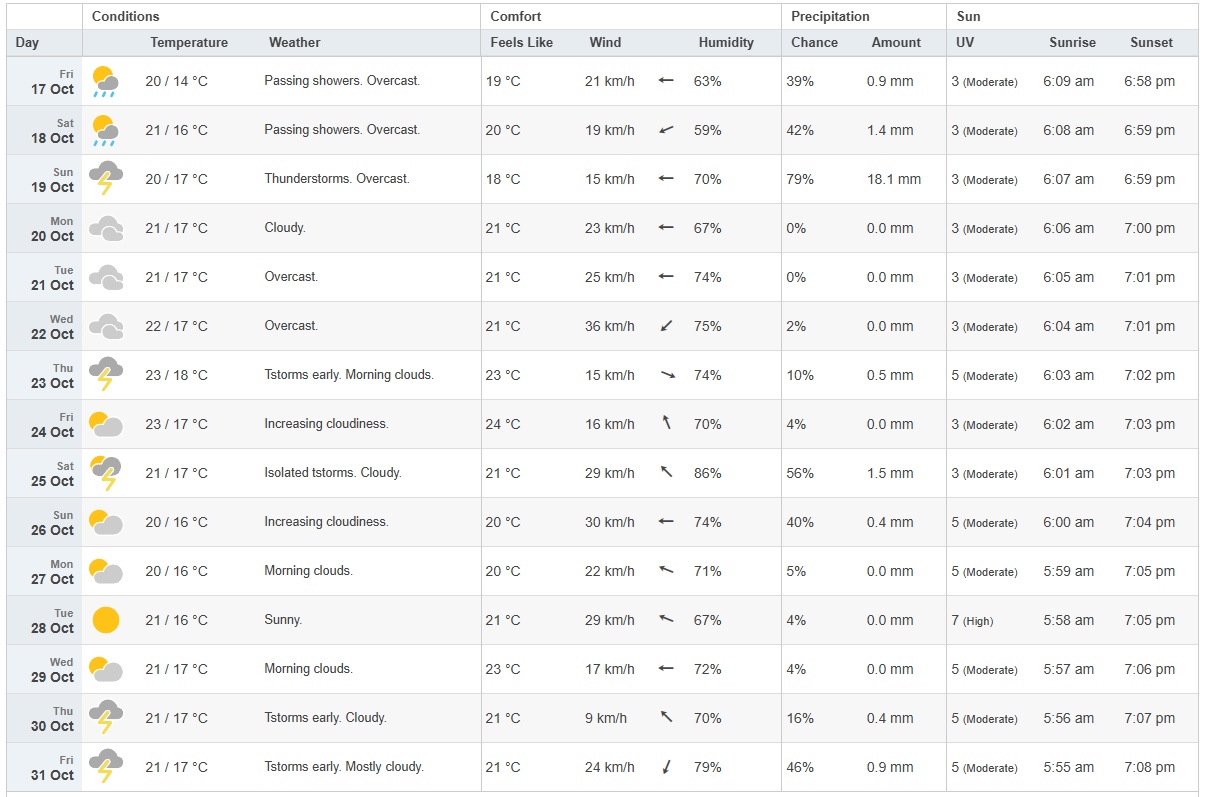Click the cloudy icon for Mon 20 Oct

(x=105, y=228)
